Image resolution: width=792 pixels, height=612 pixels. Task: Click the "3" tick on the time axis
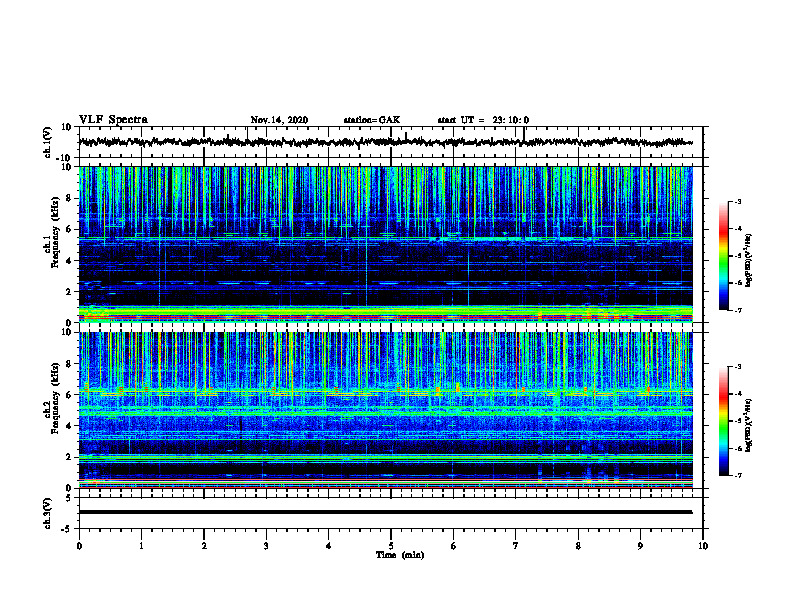266,546
